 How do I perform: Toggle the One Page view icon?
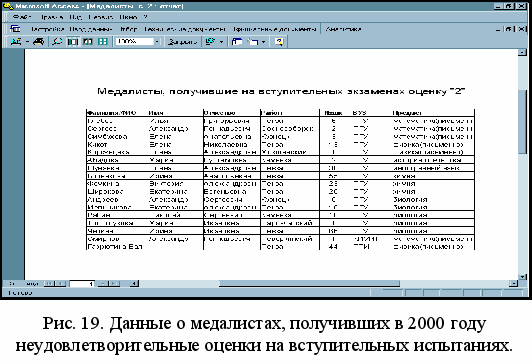(73, 41)
